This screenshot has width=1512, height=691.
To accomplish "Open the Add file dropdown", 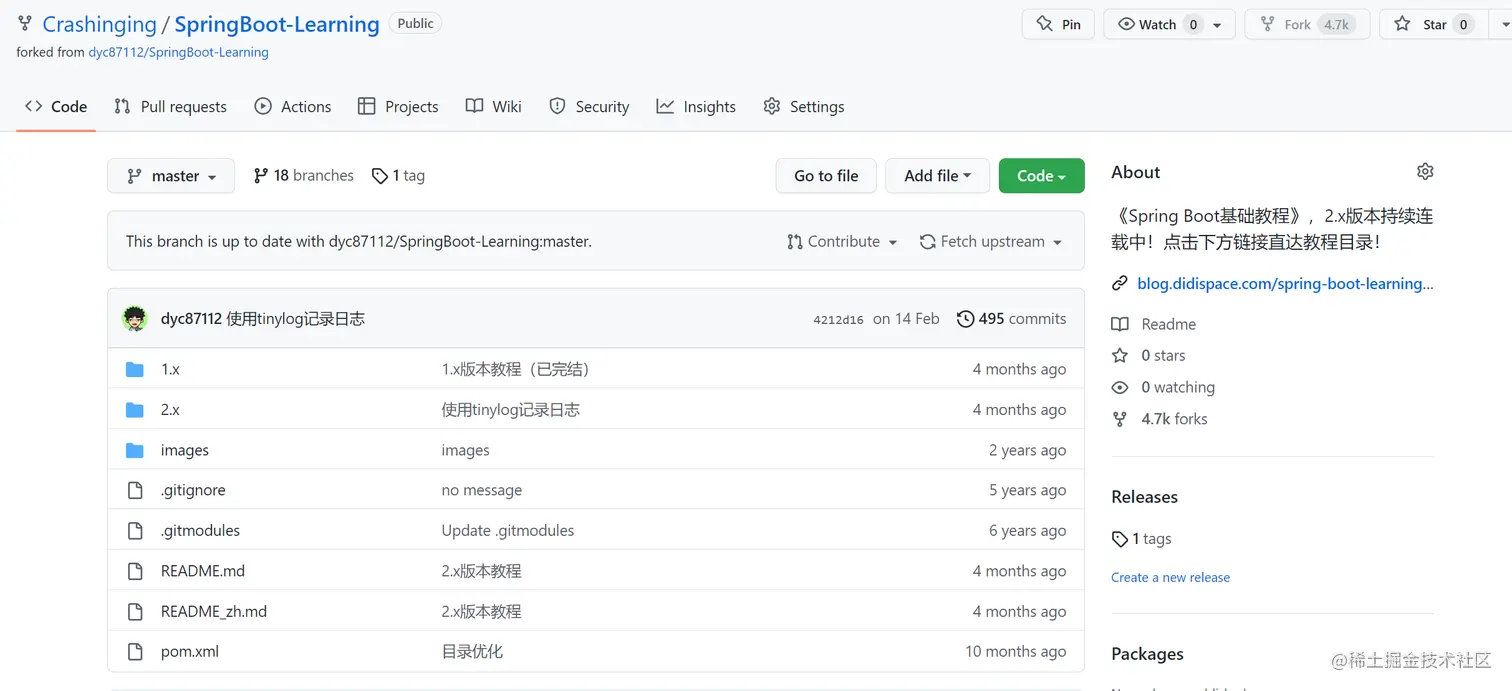I will click(x=938, y=176).
